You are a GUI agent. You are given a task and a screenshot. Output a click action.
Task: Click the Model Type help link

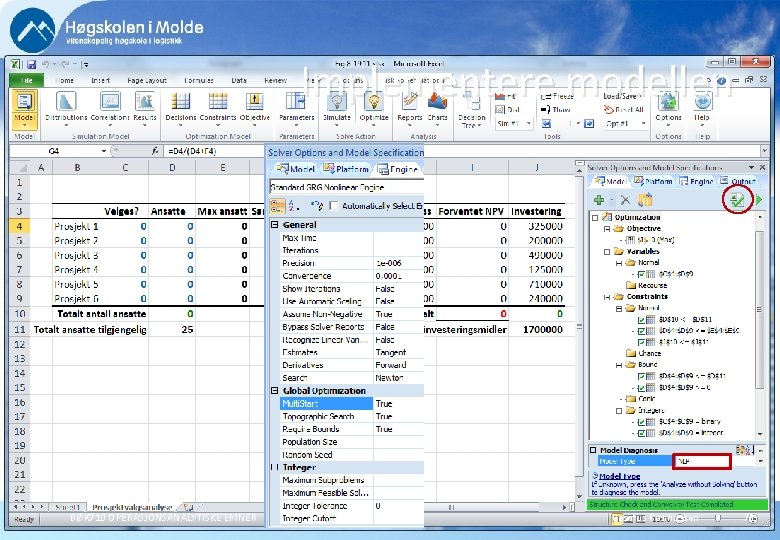[x=619, y=477]
